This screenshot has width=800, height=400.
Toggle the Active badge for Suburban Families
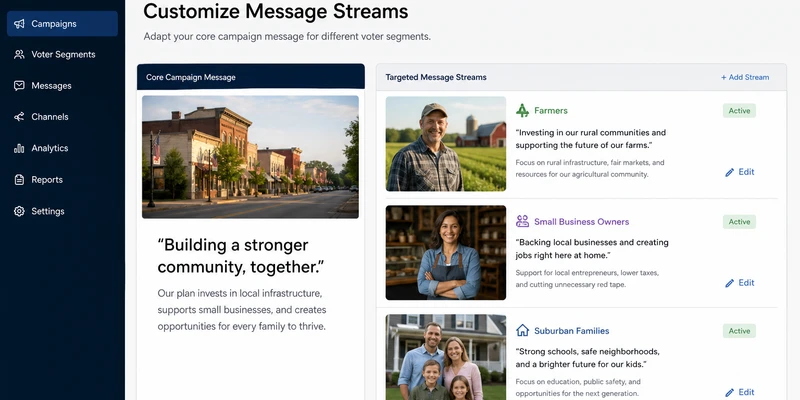pyautogui.click(x=739, y=331)
